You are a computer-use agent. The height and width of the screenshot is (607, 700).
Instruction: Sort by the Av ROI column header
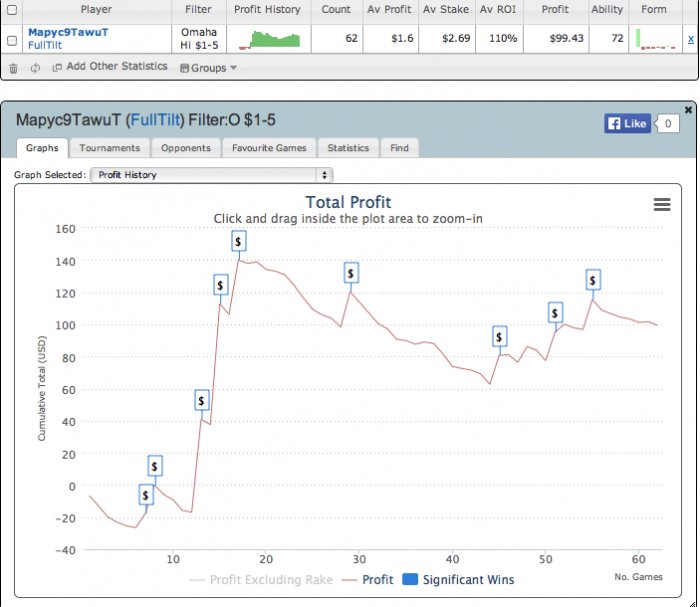pyautogui.click(x=498, y=9)
